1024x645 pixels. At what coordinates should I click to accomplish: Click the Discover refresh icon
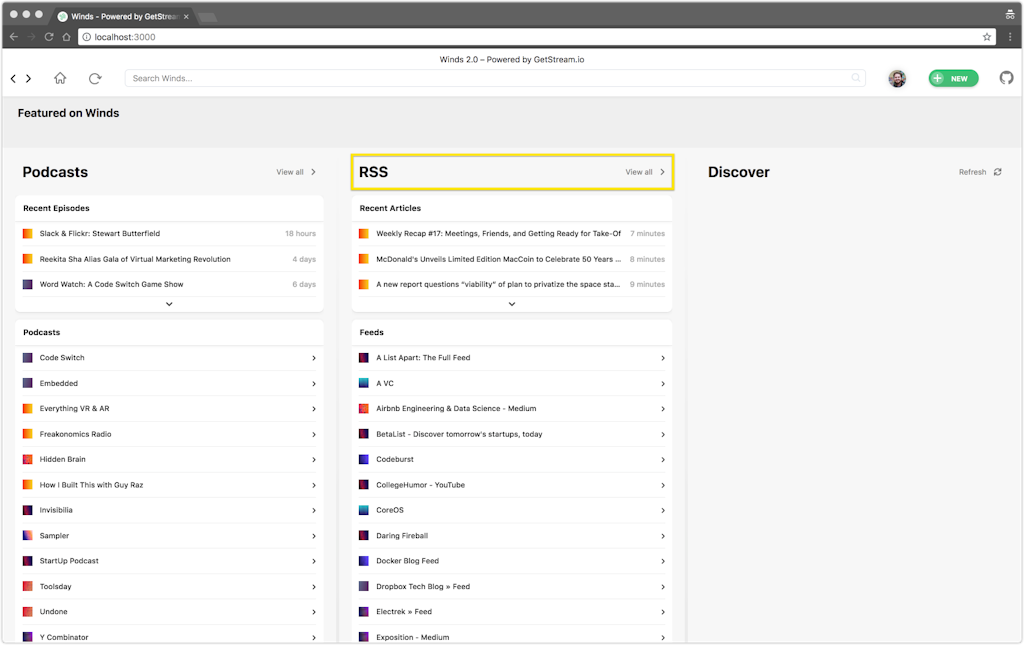997,172
